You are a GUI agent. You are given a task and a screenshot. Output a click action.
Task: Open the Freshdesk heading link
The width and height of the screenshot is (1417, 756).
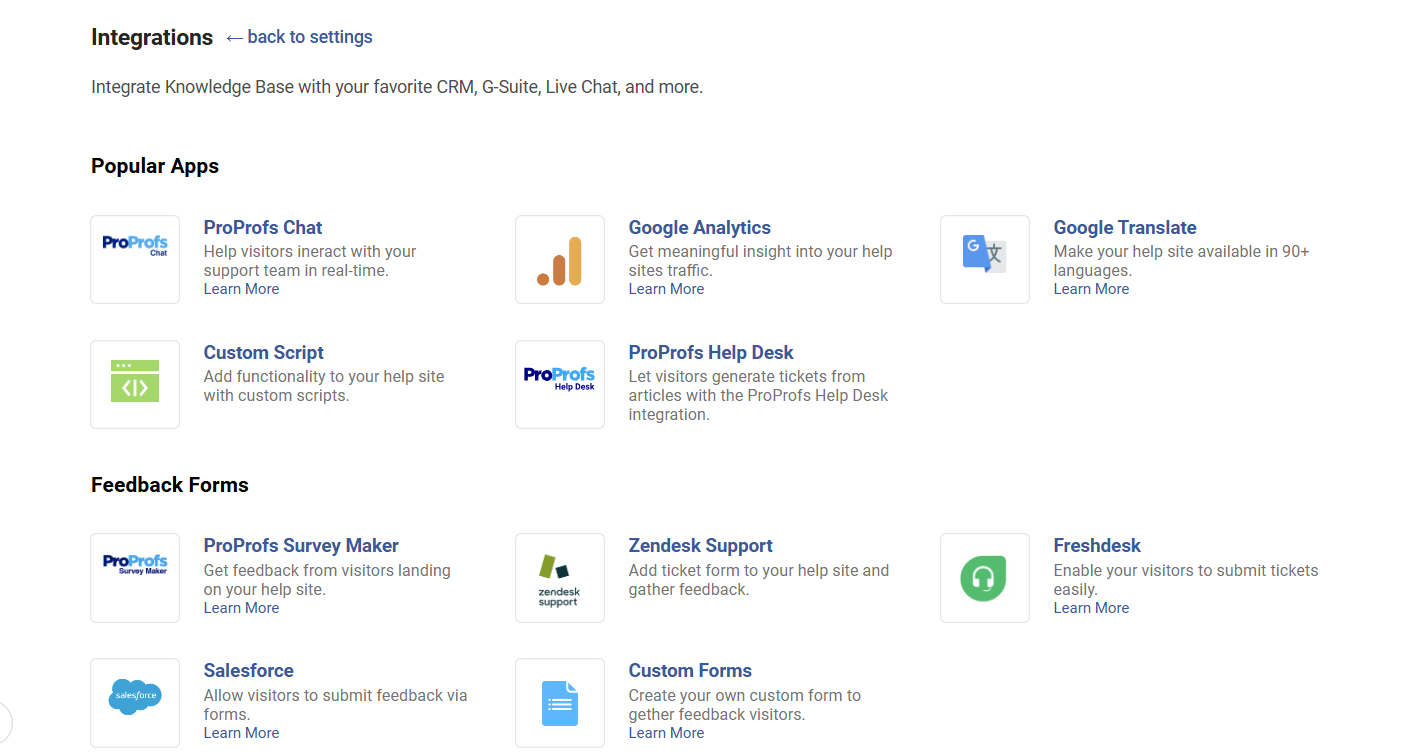(x=1097, y=545)
